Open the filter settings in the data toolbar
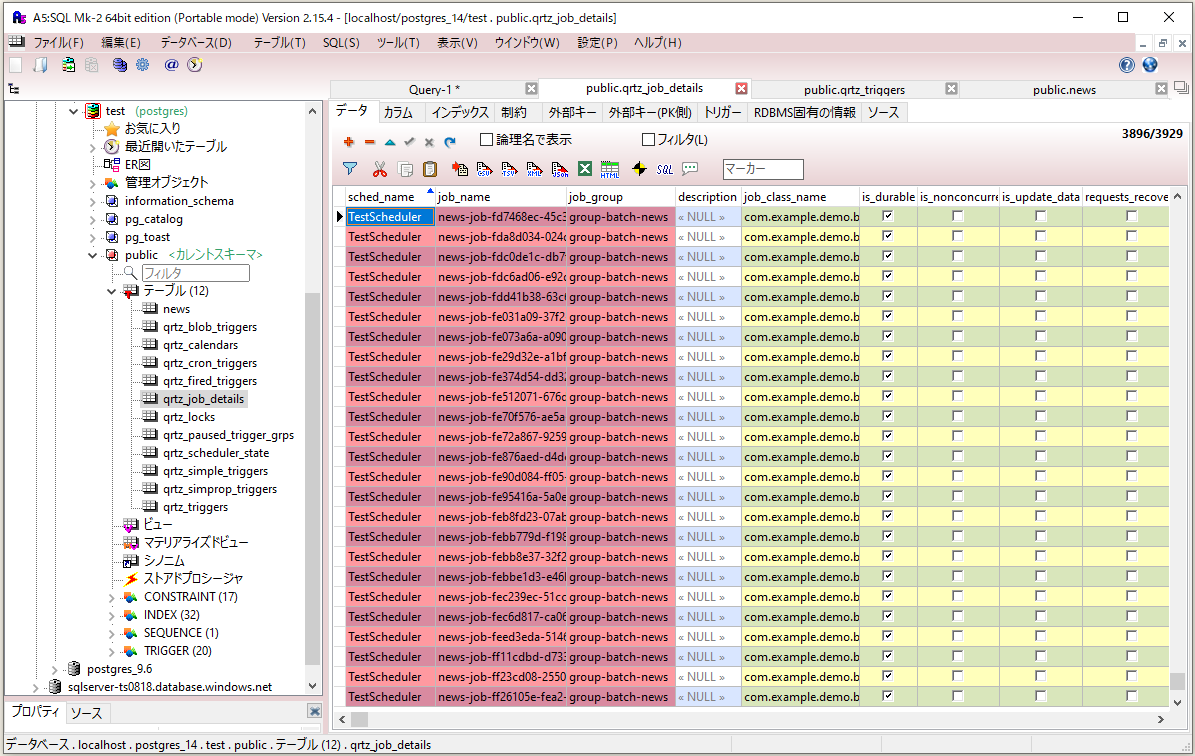Image resolution: width=1195 pixels, height=756 pixels. point(349,169)
